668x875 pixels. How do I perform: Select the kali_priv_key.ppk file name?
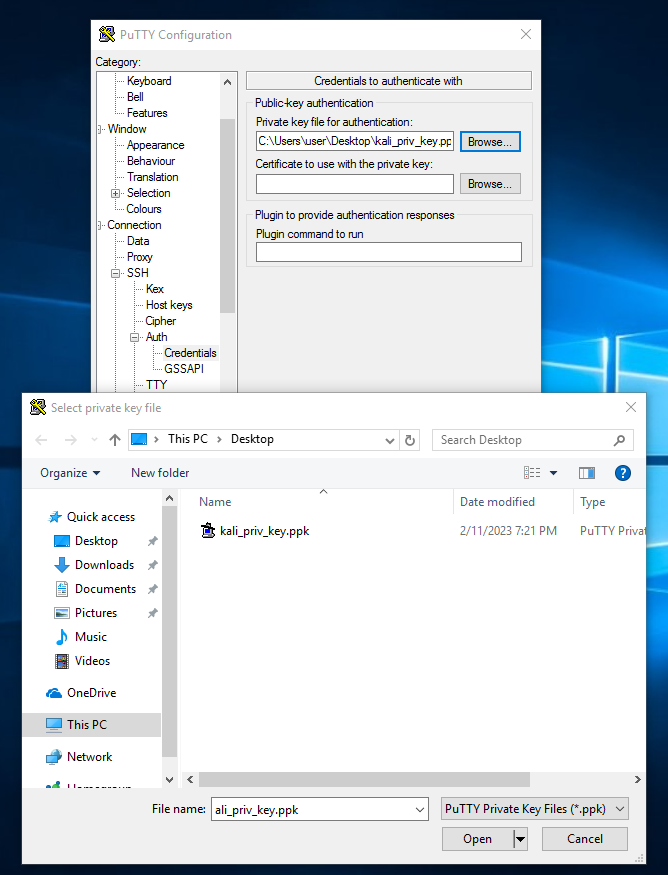265,531
